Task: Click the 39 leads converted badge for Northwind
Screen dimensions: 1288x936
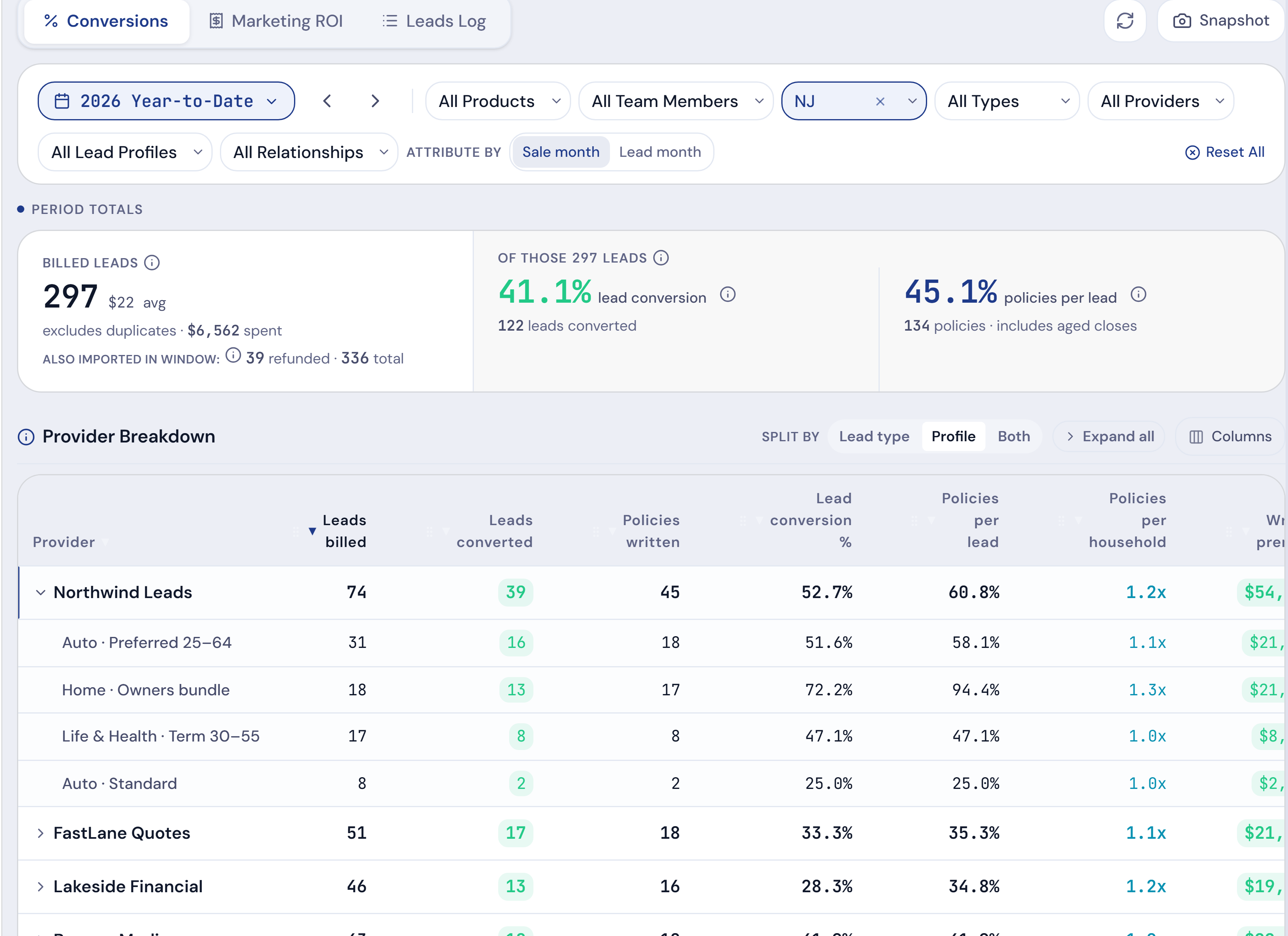Action: [x=516, y=592]
